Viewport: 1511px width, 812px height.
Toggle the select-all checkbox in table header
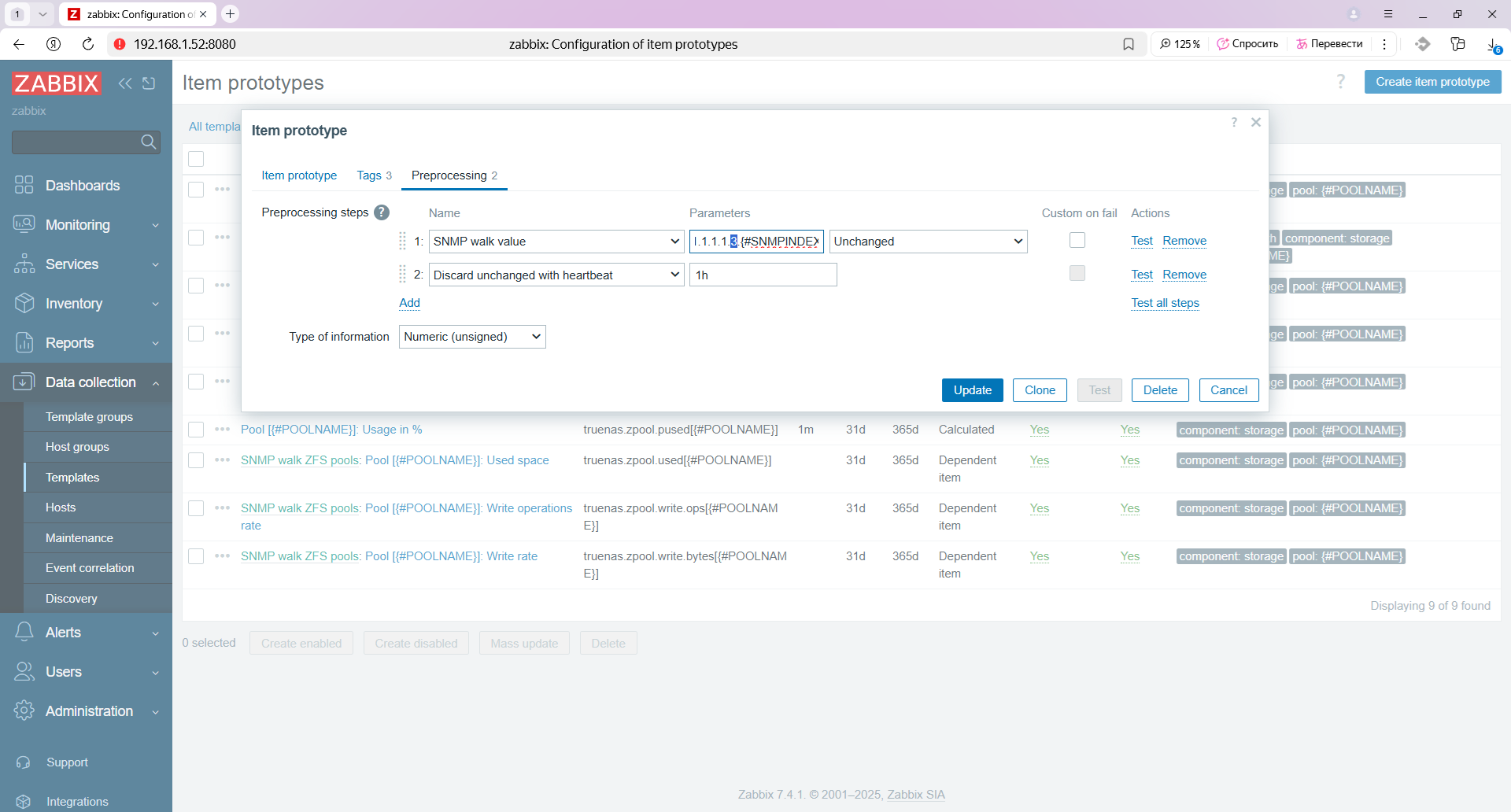click(196, 159)
